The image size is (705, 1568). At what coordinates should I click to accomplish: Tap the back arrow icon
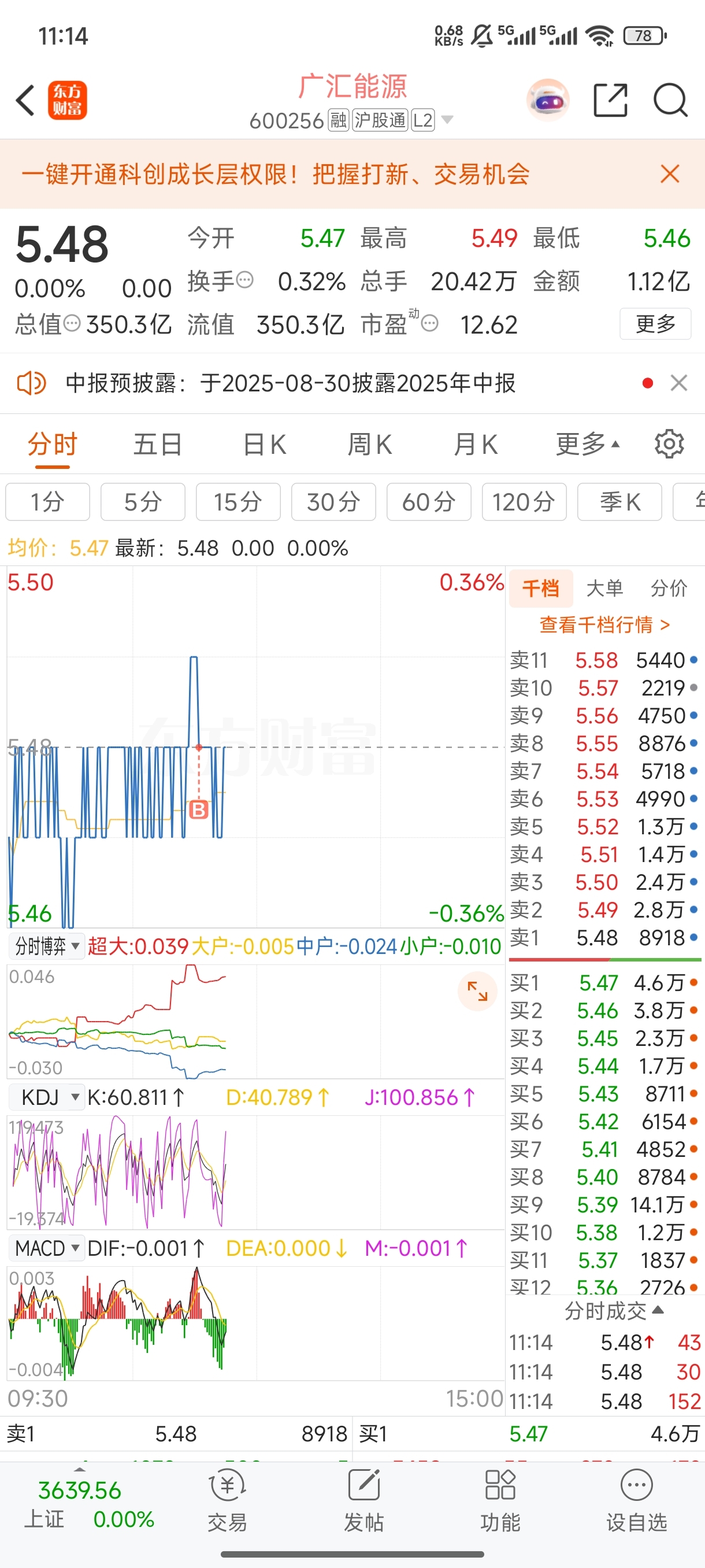coord(25,101)
